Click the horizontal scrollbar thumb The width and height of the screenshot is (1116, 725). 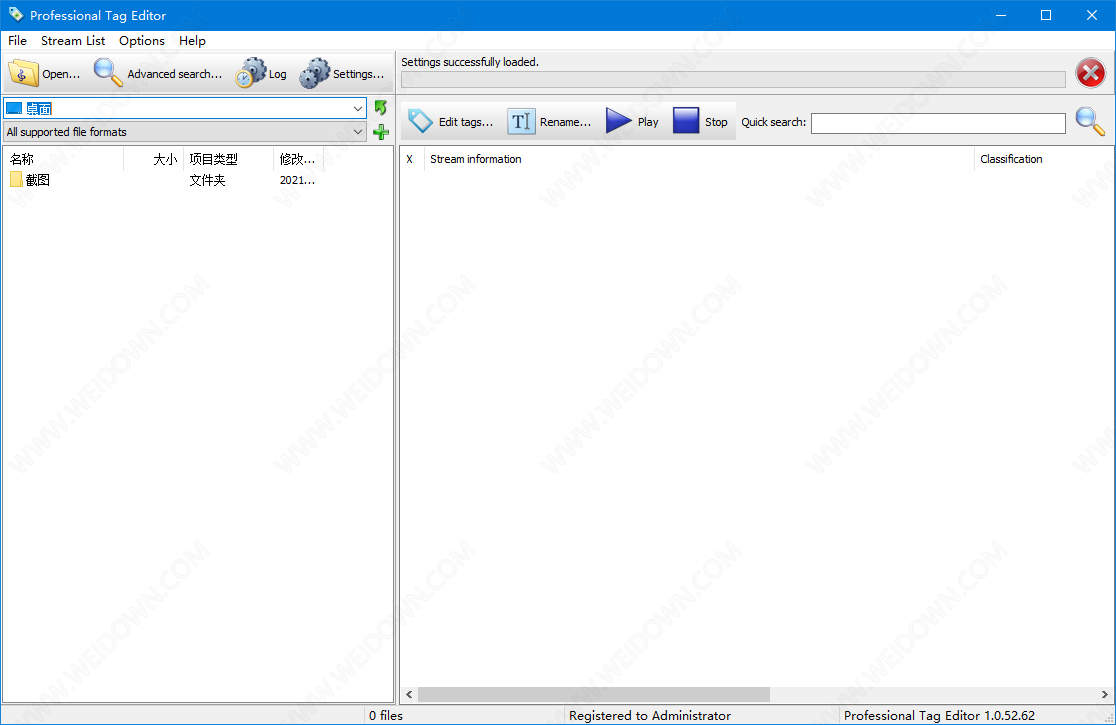[594, 694]
